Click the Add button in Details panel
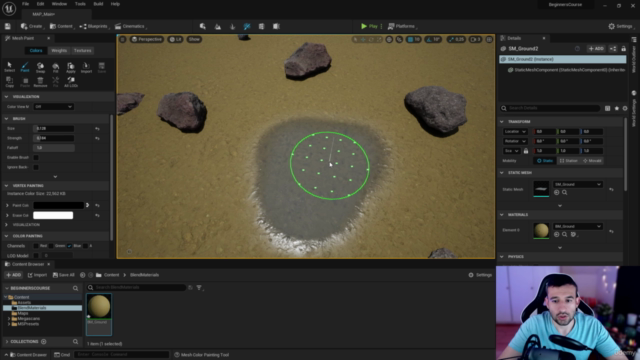640x360 pixels. pyautogui.click(x=596, y=49)
